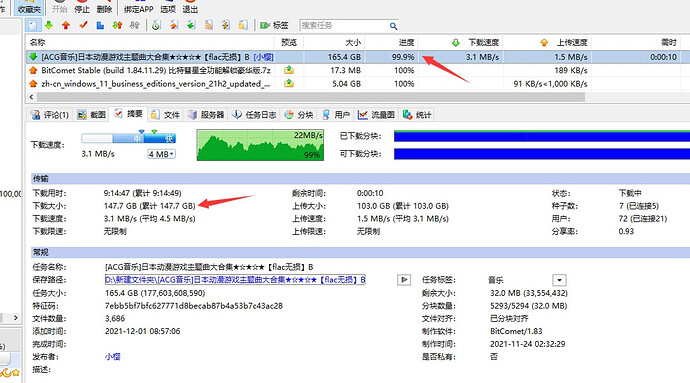This screenshot has height=383, width=690.
Task: Open the 收藏夹 favorites toolbar button
Action: coord(29,7)
